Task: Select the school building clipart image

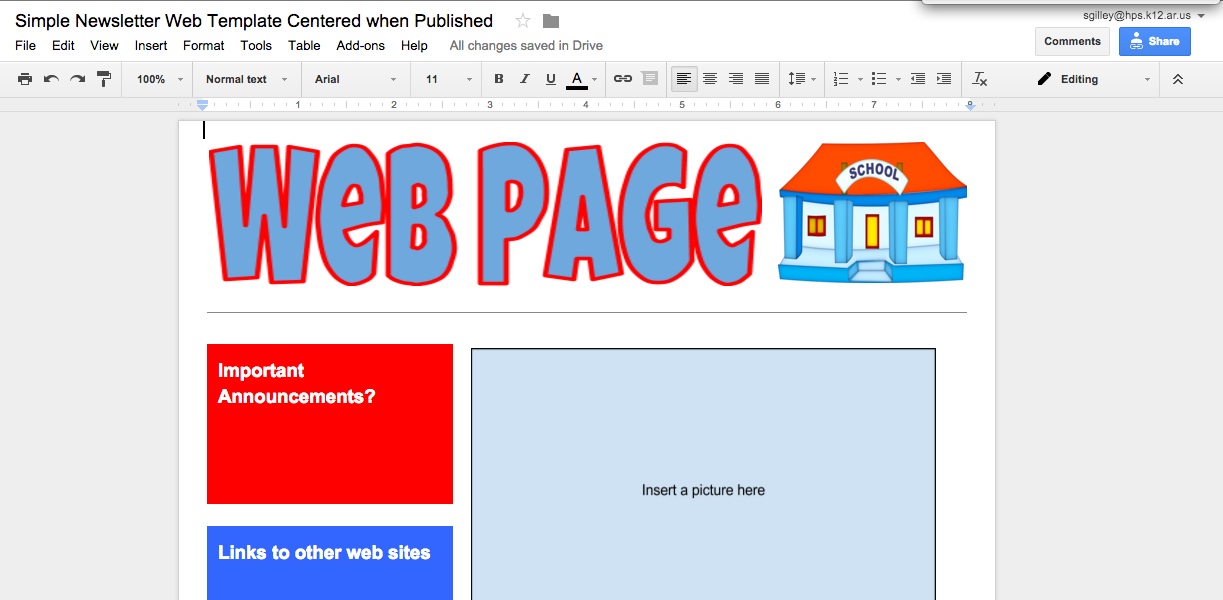Action: [x=872, y=212]
